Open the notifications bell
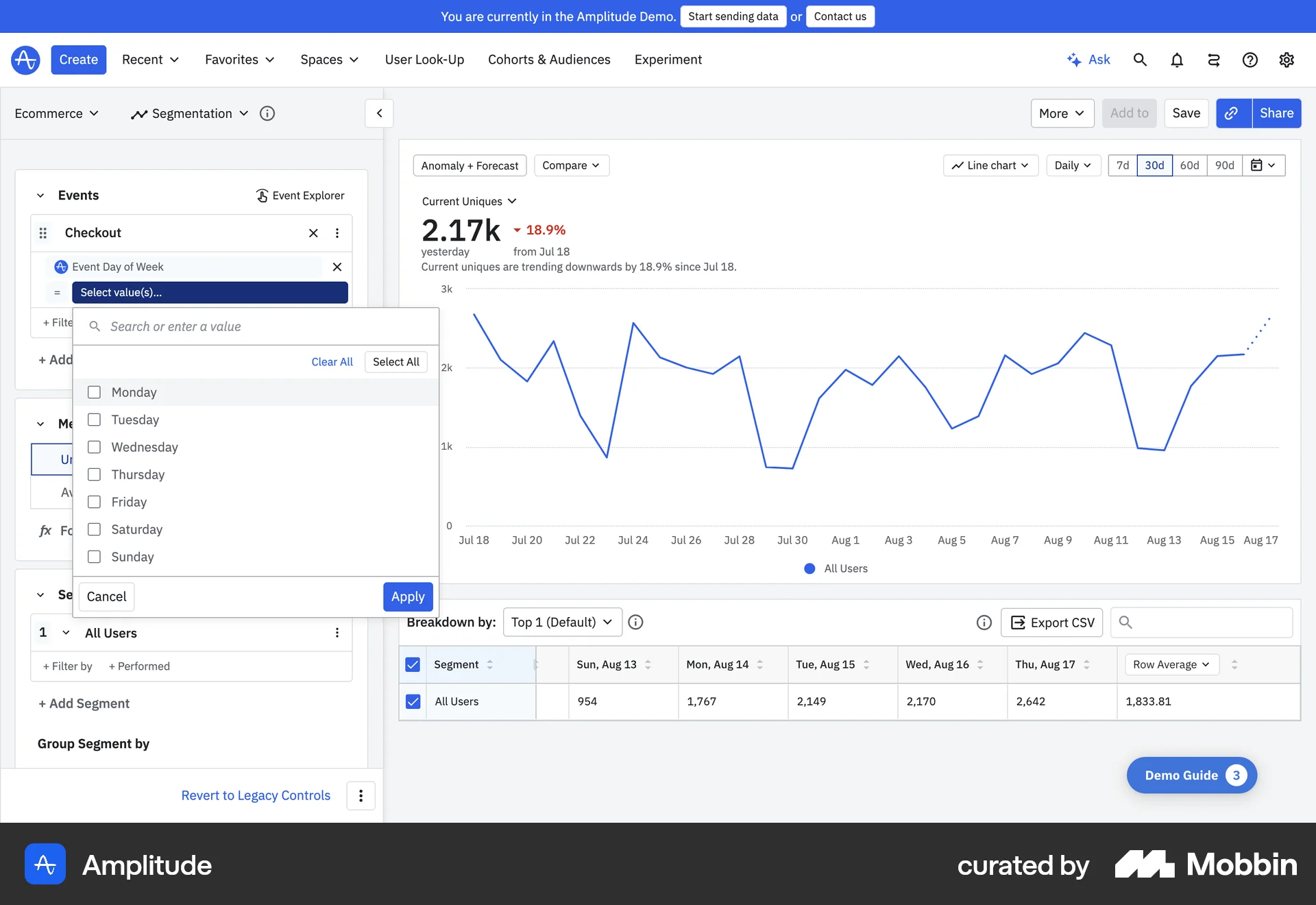Viewport: 1316px width, 905px height. (1177, 60)
